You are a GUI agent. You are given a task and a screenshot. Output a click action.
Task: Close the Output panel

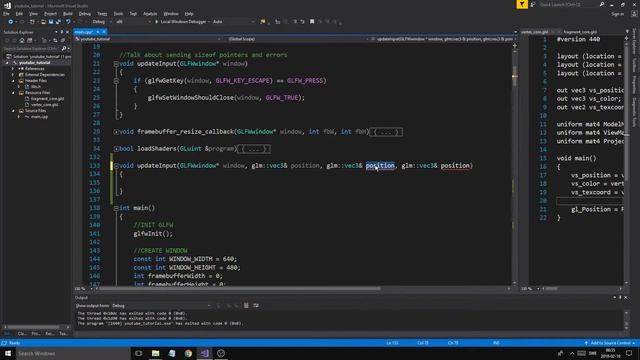626,298
